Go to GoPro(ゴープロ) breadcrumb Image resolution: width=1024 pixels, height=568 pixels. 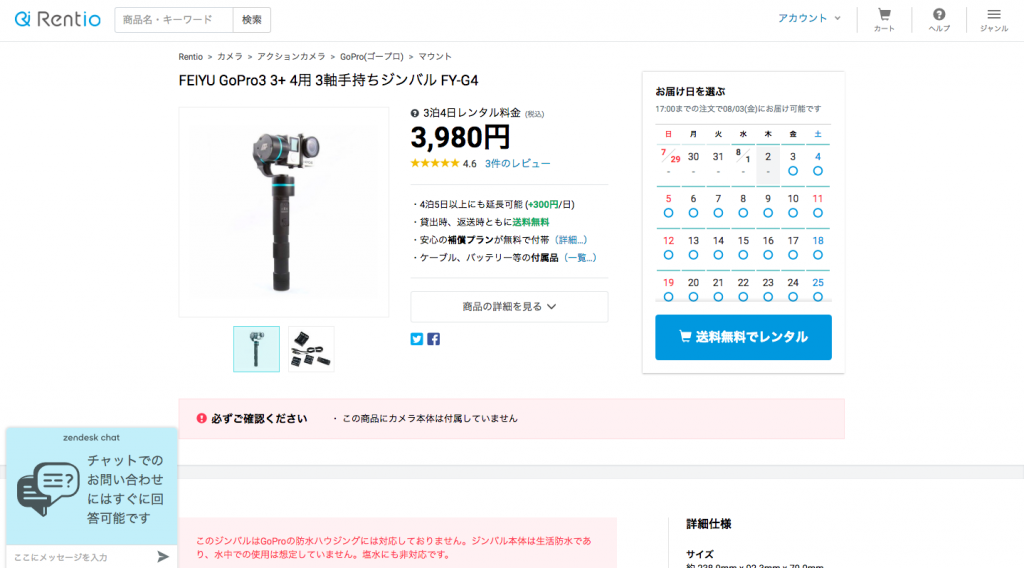point(372,57)
